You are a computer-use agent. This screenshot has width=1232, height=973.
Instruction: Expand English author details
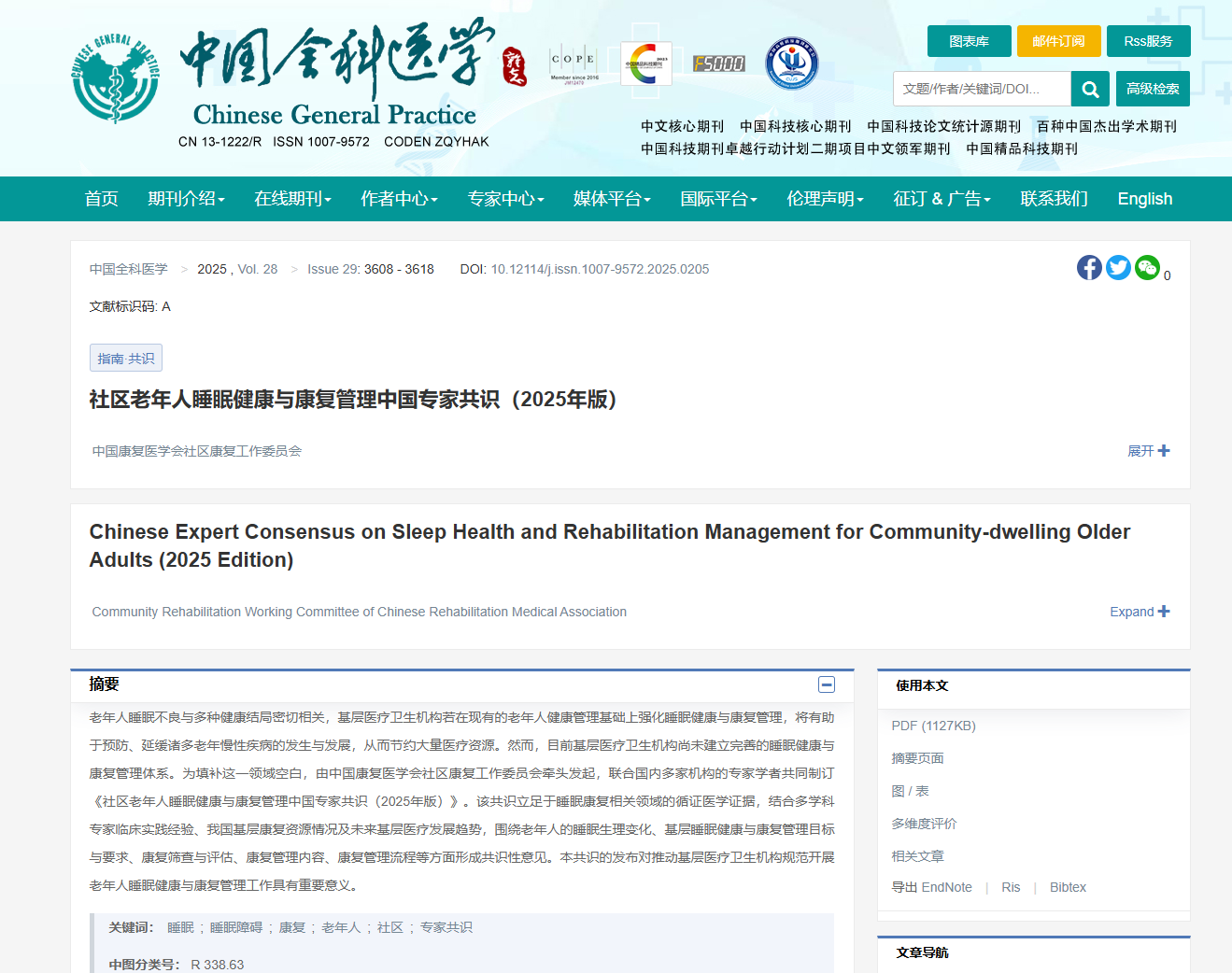click(x=1139, y=612)
